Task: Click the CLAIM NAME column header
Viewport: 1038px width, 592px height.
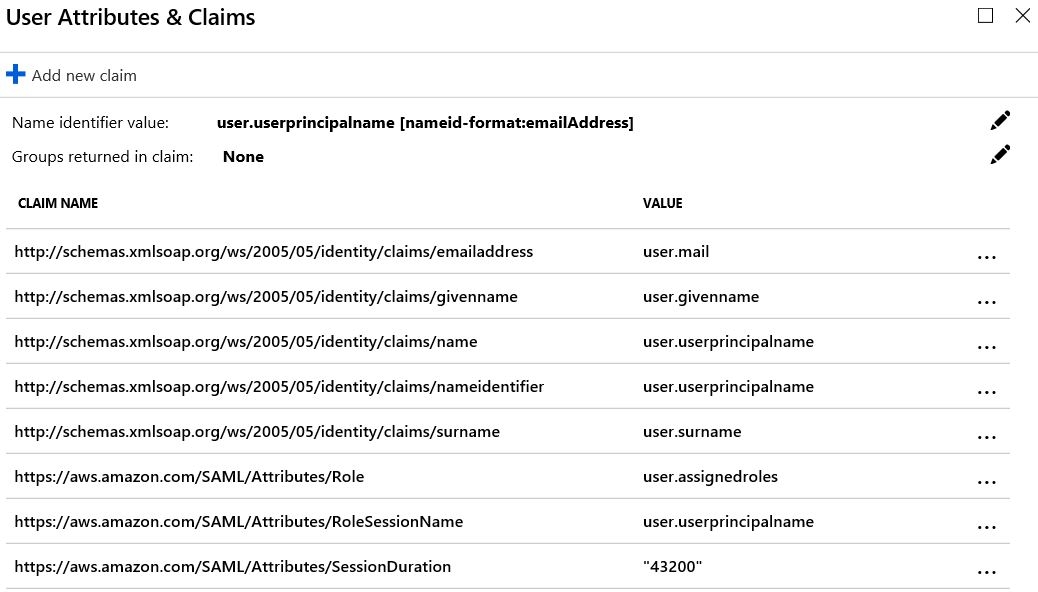Action: 58,203
